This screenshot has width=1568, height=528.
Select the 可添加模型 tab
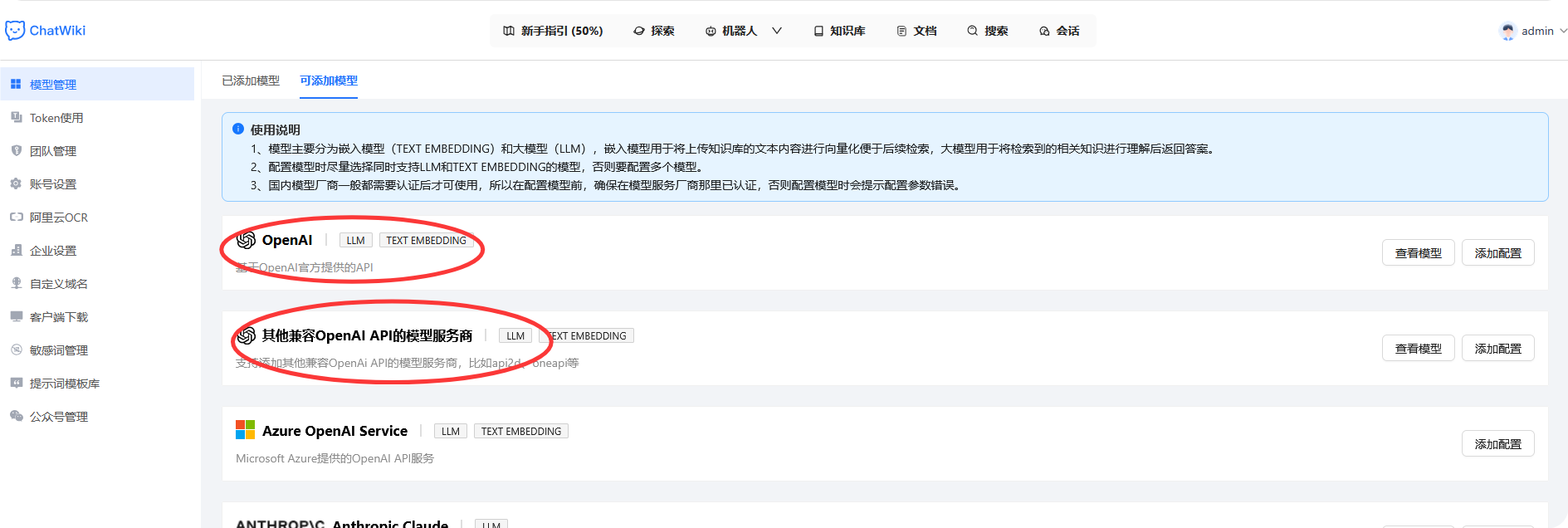pos(329,81)
